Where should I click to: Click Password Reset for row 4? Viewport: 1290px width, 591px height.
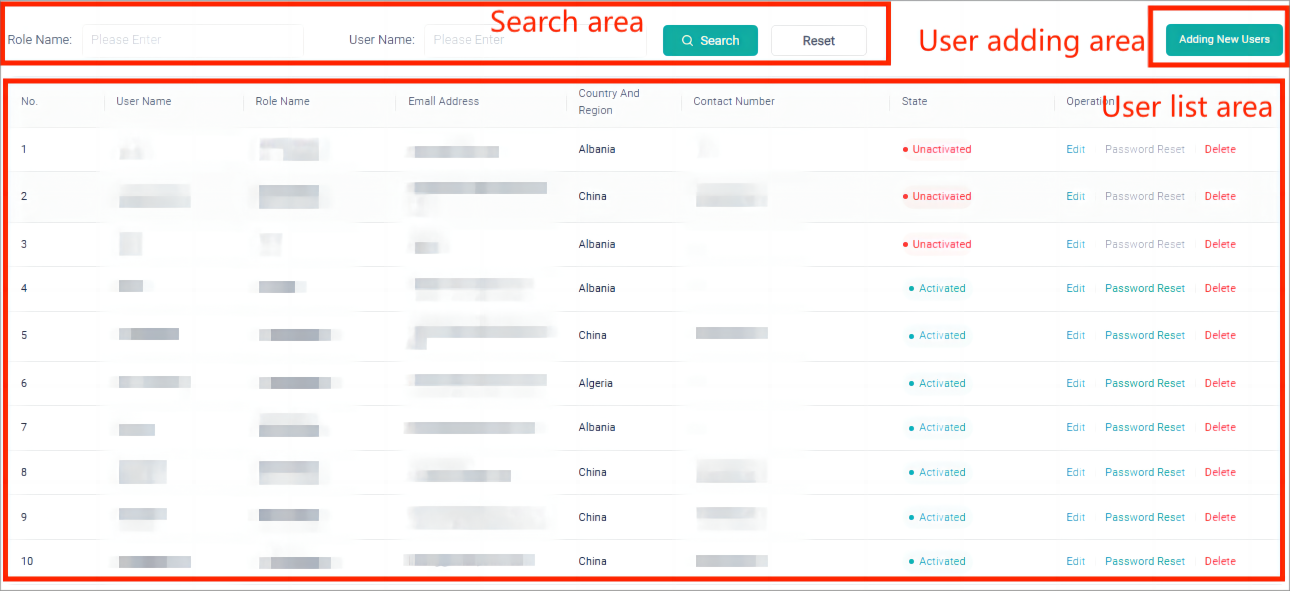(1144, 289)
